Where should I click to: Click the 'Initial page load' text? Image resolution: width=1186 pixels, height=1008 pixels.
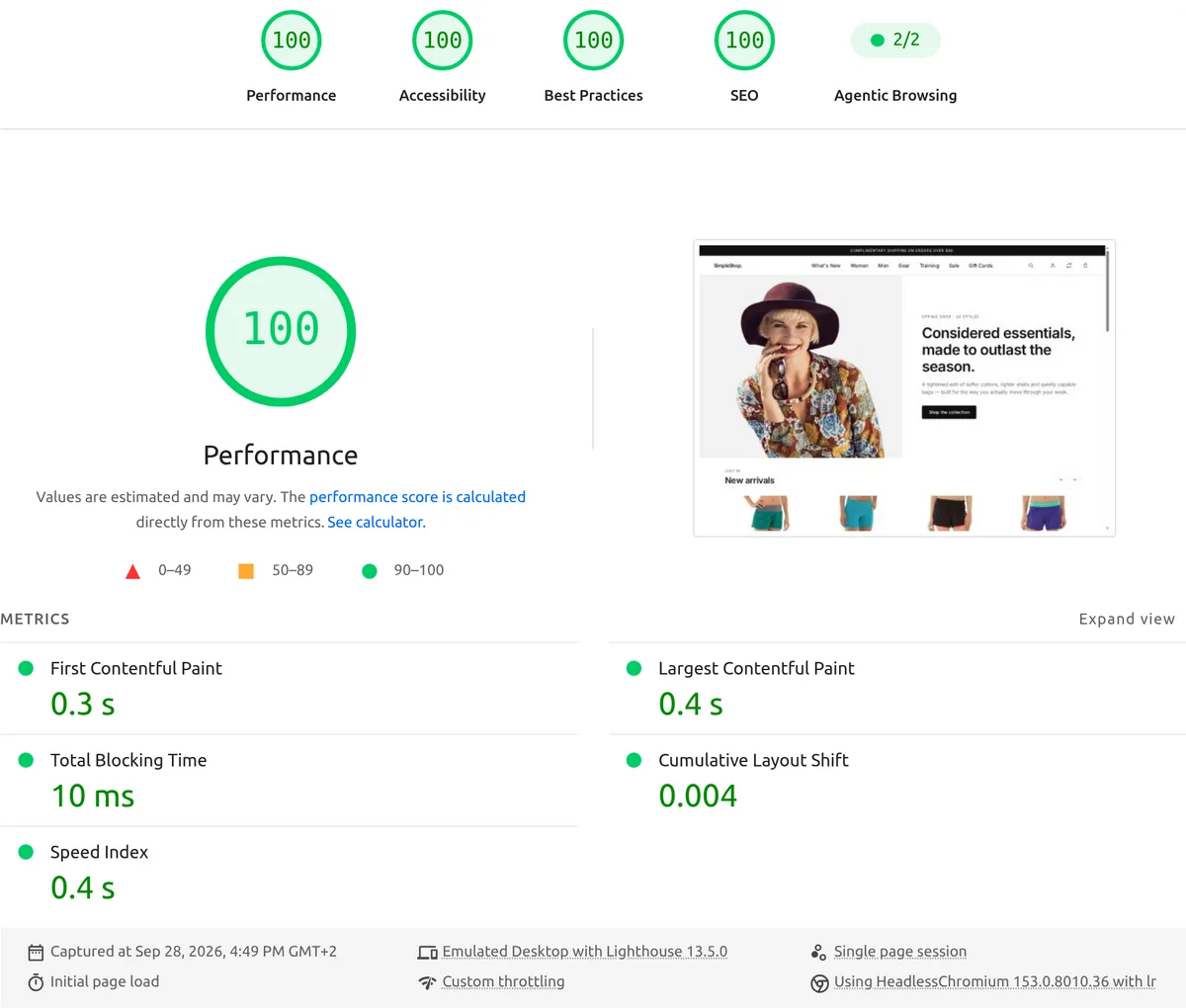coord(105,981)
